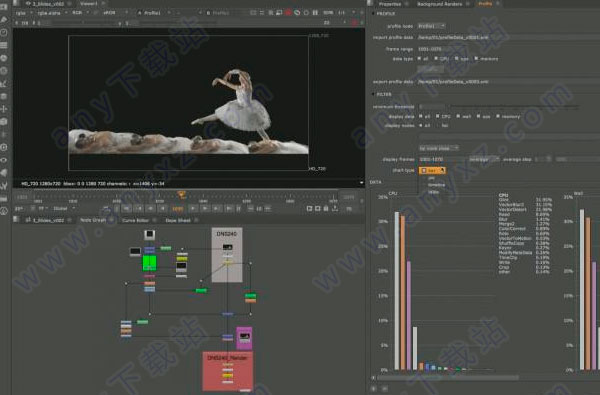Collapse the FILTER section
Screen dimensions: 600x395
point(373,94)
